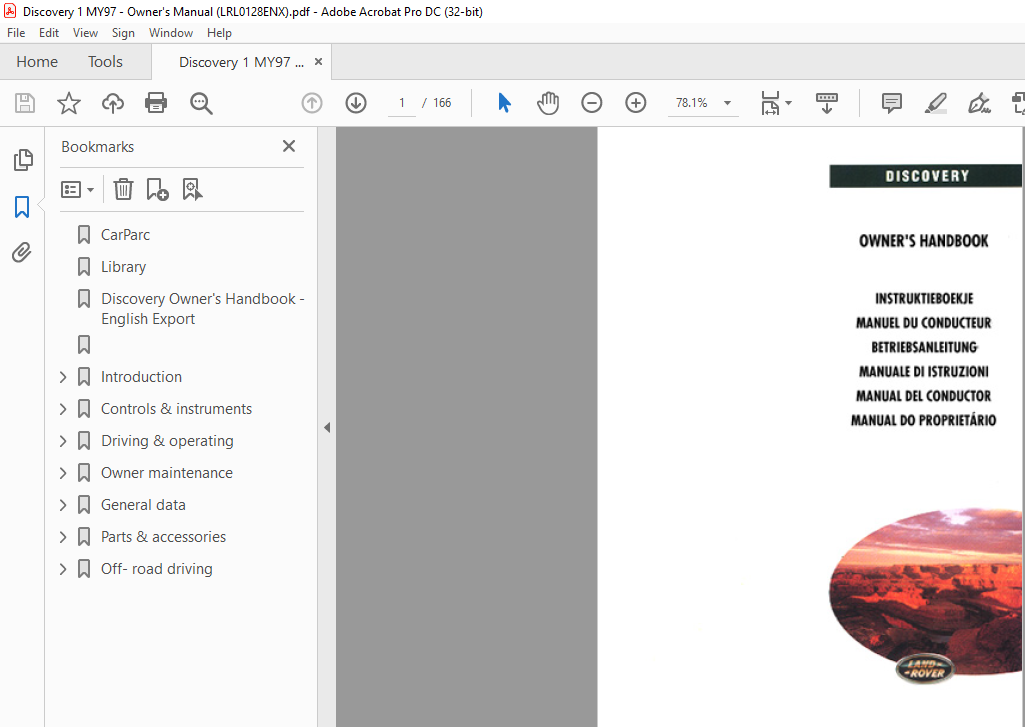Select the Off- road driving bookmark label

[x=157, y=569]
